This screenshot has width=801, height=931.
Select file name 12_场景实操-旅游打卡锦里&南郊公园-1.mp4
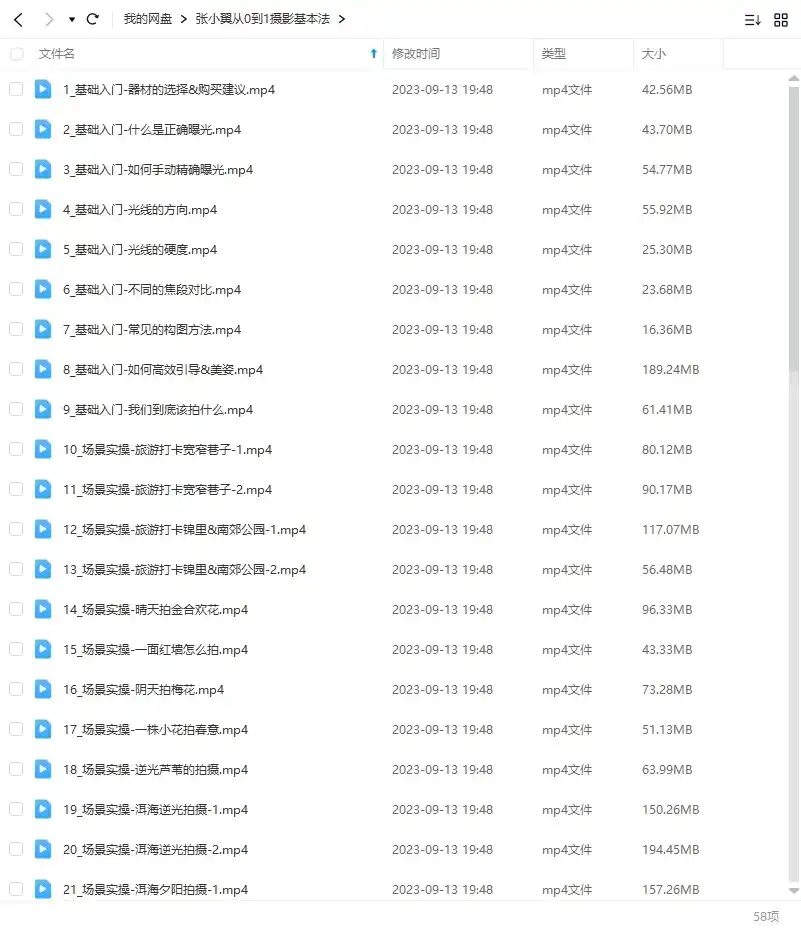pos(185,530)
